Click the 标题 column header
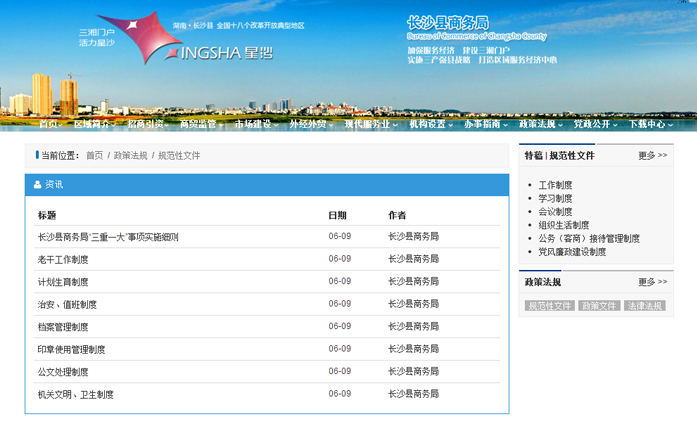This screenshot has height=436, width=697. 47,216
